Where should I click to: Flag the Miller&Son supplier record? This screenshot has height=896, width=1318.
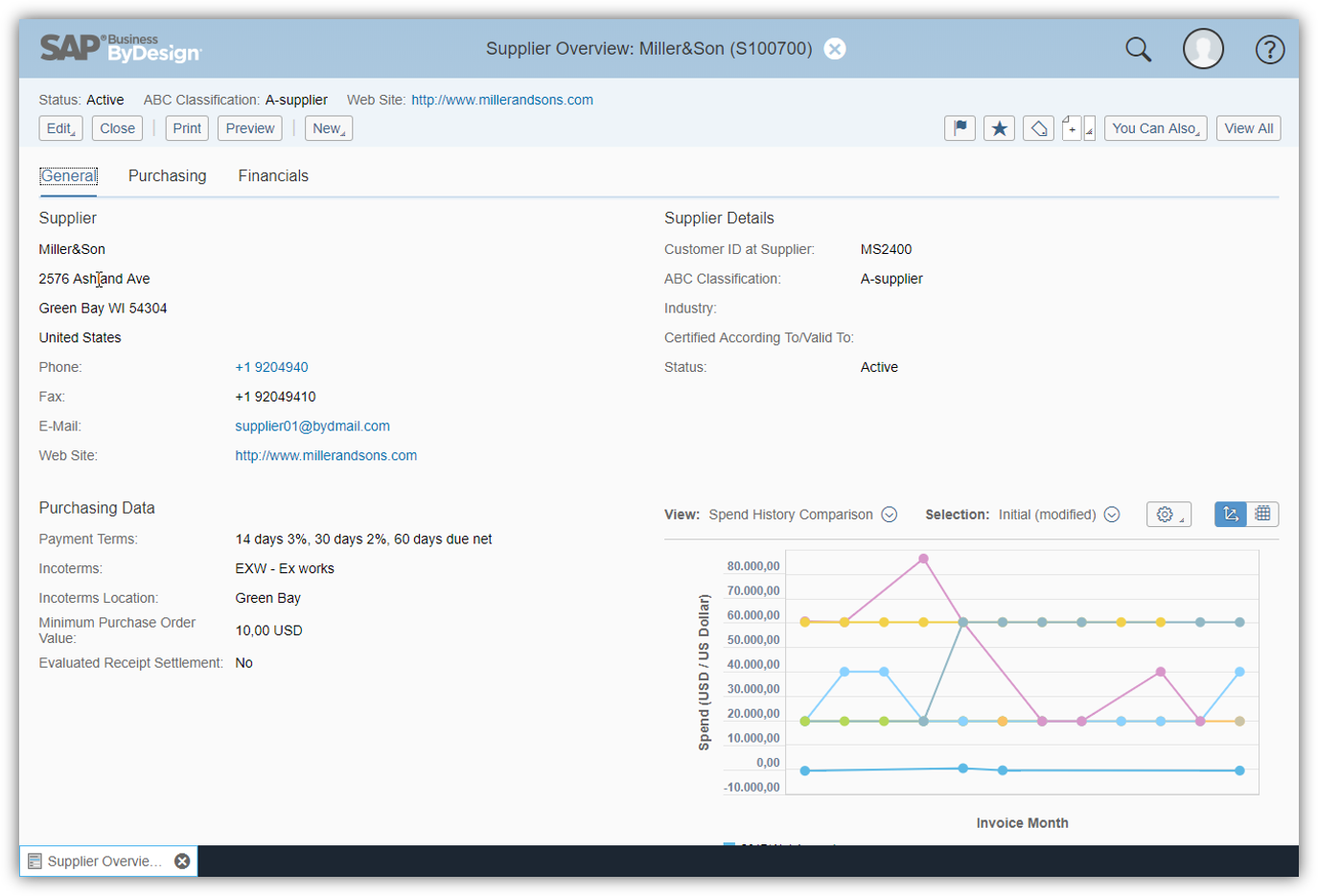coord(960,127)
